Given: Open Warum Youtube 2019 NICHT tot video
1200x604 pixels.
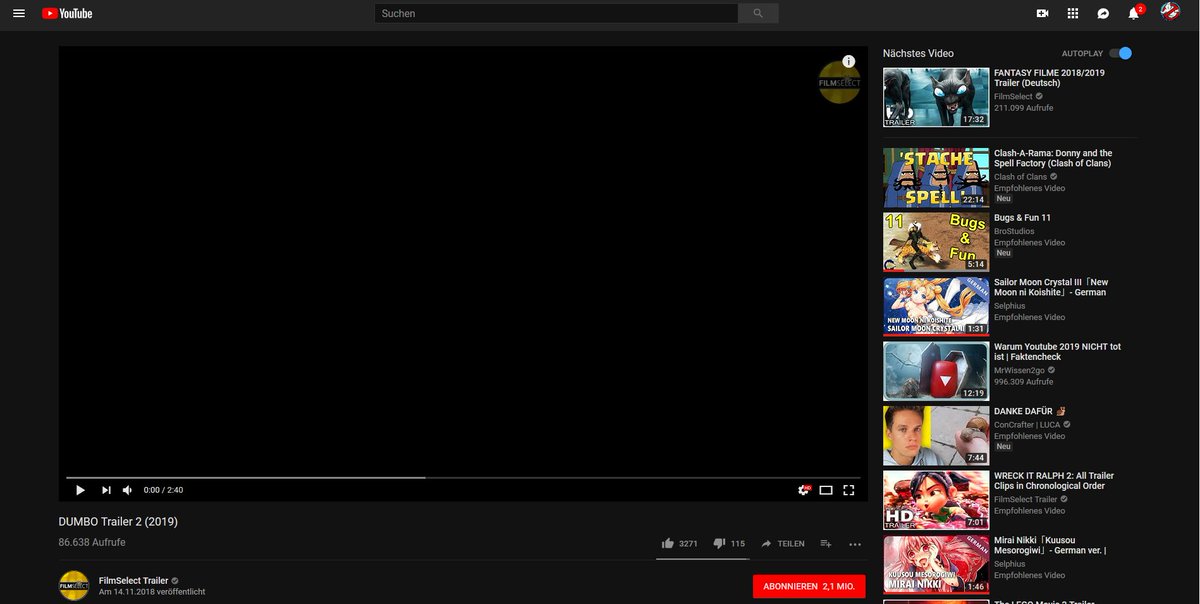Looking at the screenshot, I should point(1057,351).
